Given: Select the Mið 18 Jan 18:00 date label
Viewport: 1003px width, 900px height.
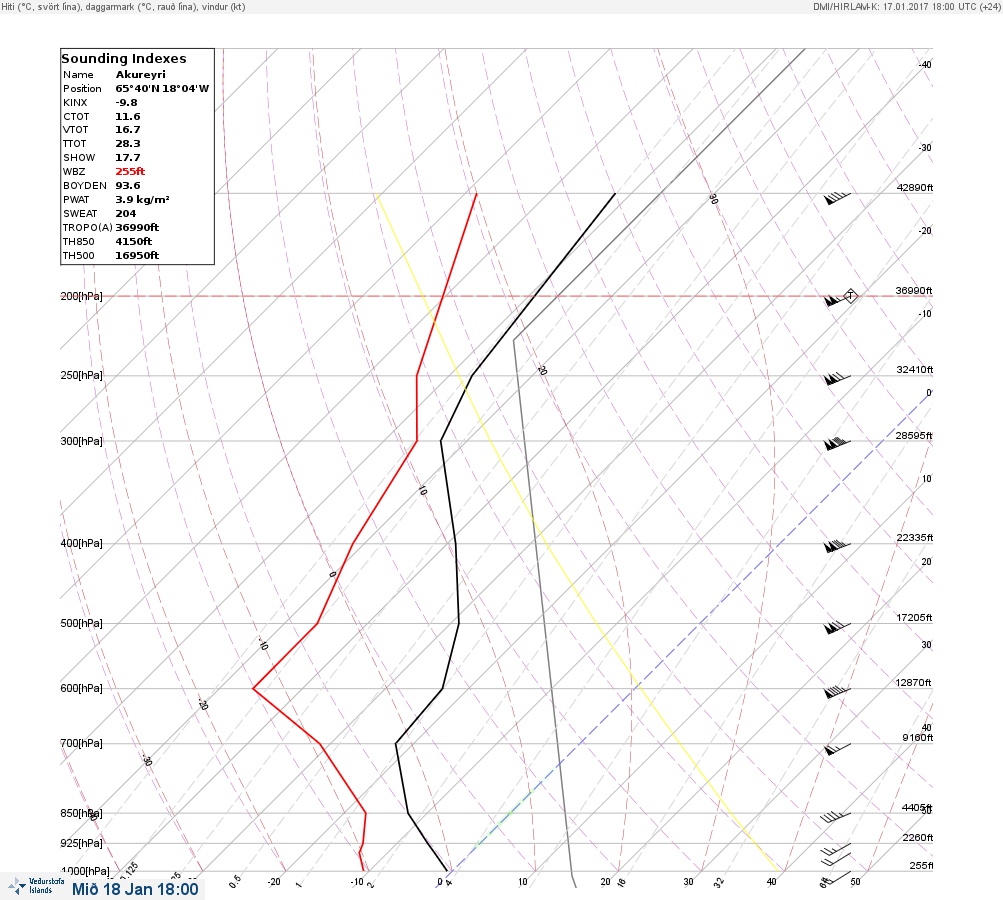Looking at the screenshot, I should coord(135,889).
